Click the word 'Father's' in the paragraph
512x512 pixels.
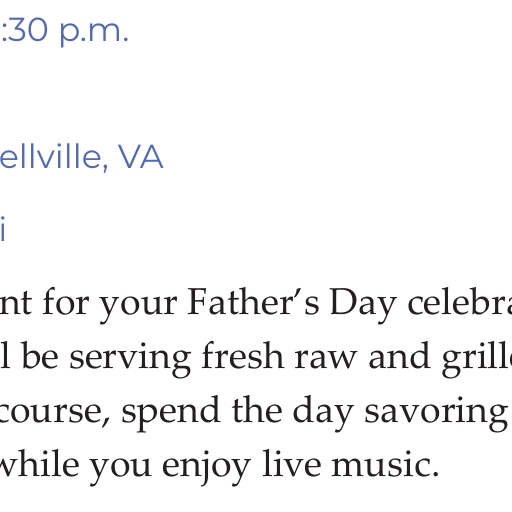253,302
